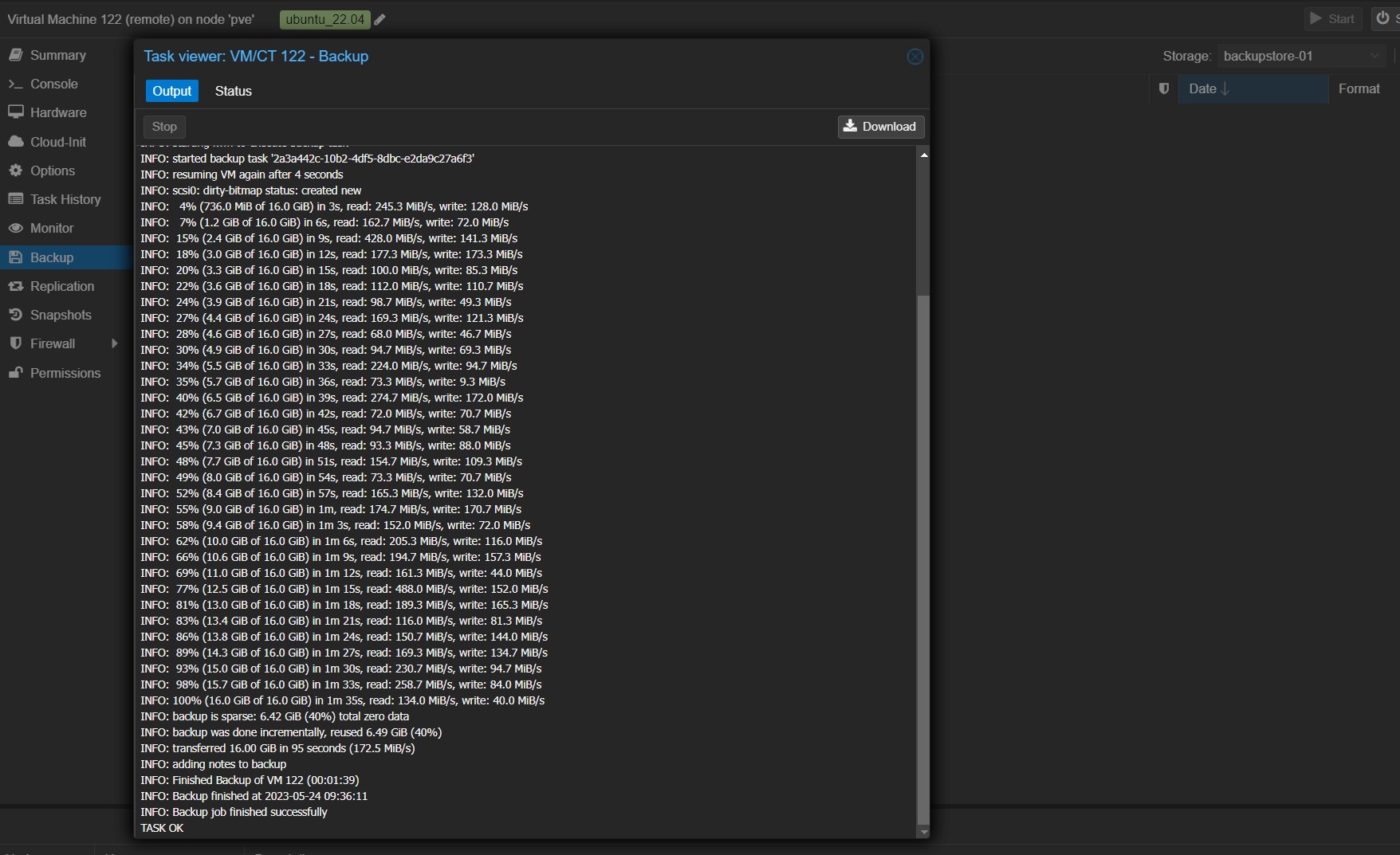Image resolution: width=1400 pixels, height=855 pixels.
Task: Click the Summary icon in sidebar
Action: click(x=15, y=55)
